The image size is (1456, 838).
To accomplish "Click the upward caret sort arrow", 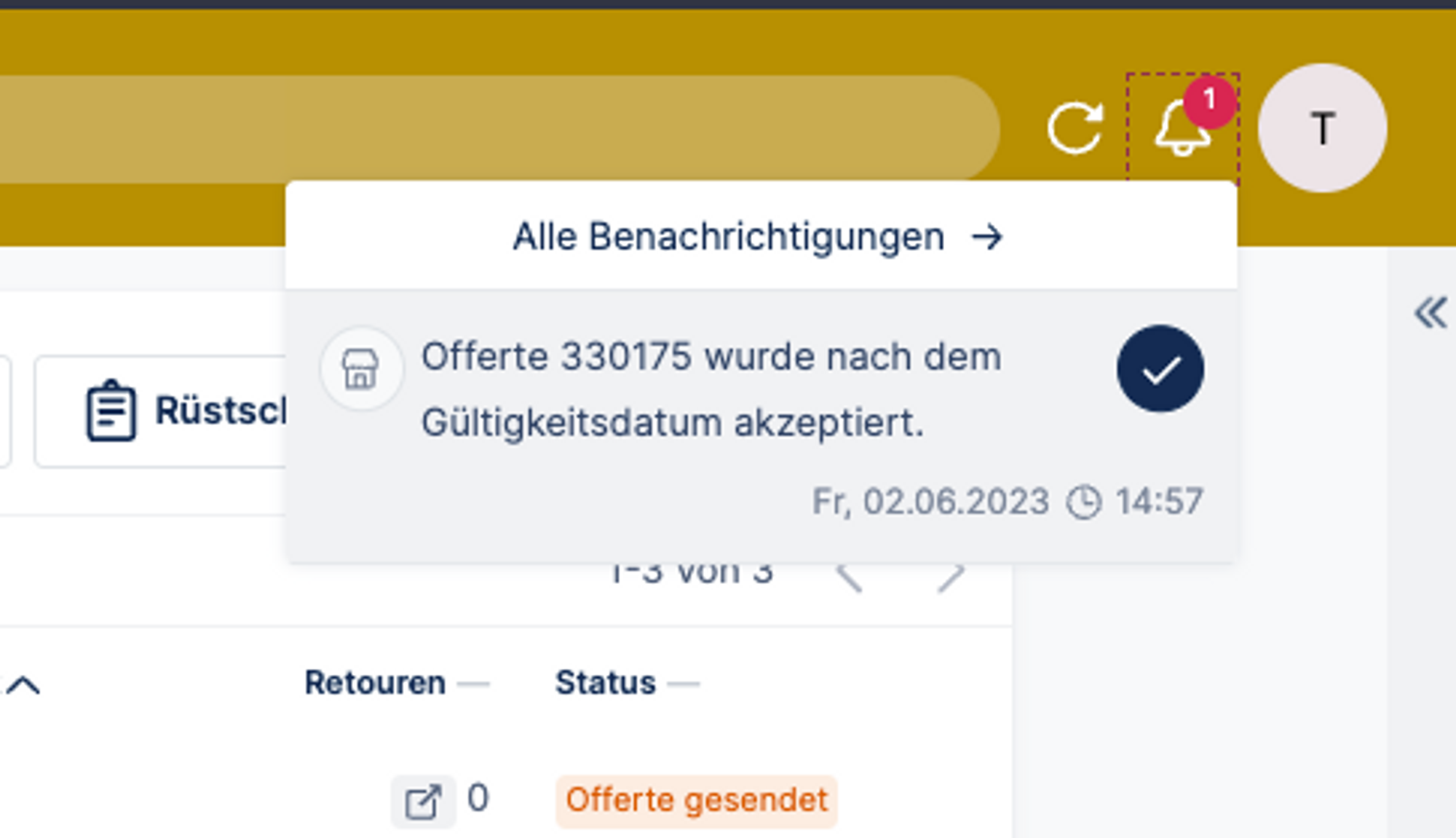I will click(24, 685).
